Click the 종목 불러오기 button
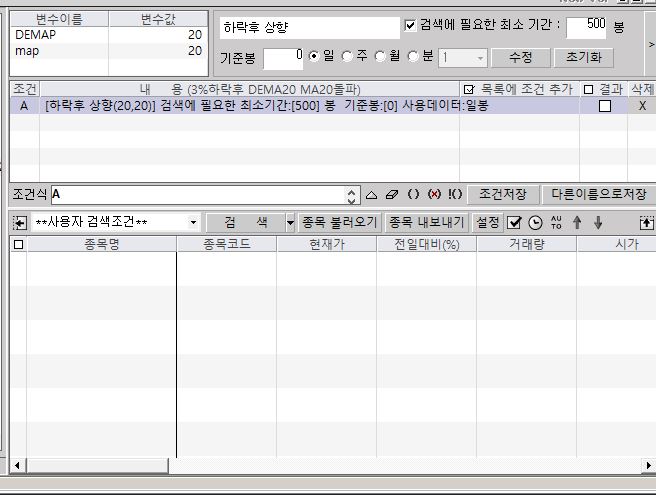Image resolution: width=656 pixels, height=495 pixels. (x=341, y=222)
